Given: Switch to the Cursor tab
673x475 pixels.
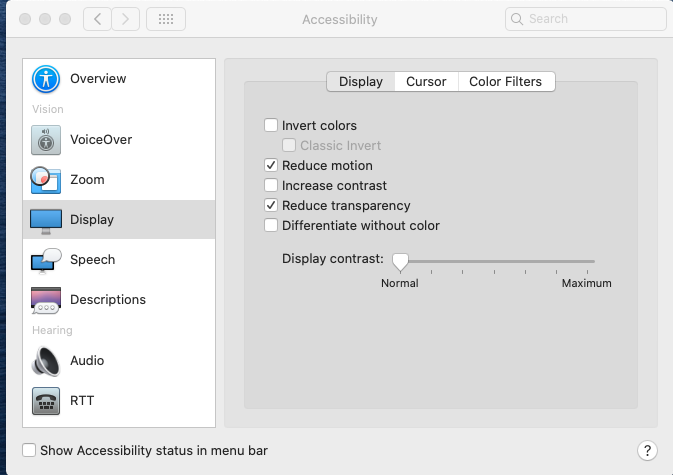Looking at the screenshot, I should pyautogui.click(x=426, y=82).
